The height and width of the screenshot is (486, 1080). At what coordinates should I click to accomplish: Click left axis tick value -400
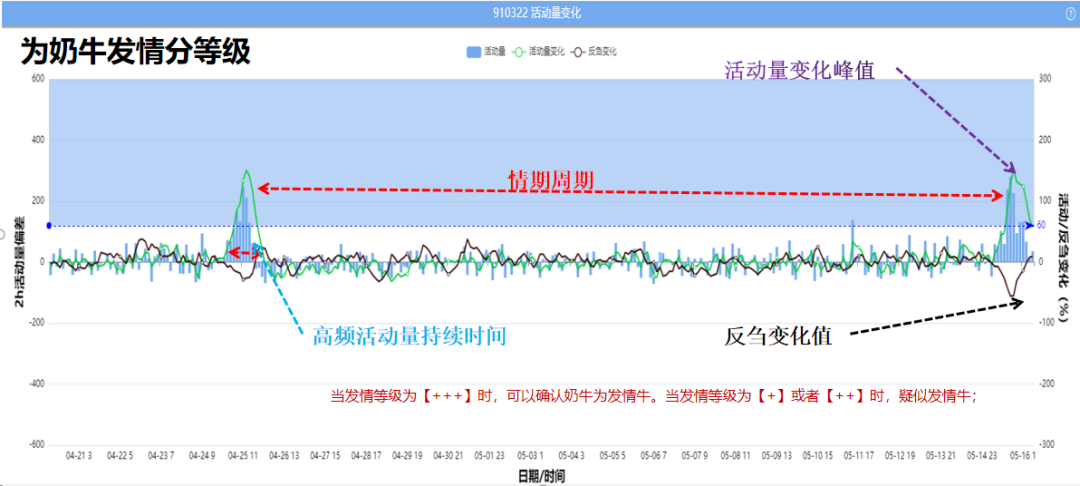coord(37,383)
